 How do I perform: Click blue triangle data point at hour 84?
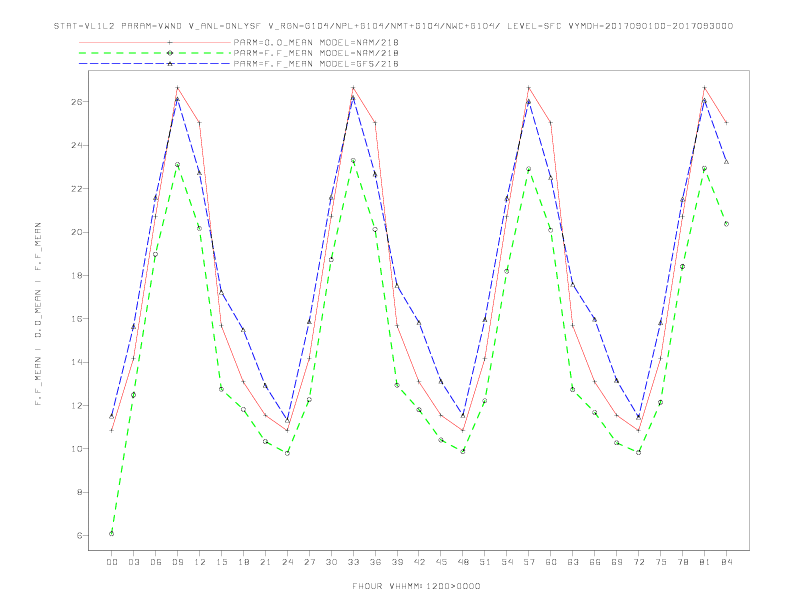point(727,162)
